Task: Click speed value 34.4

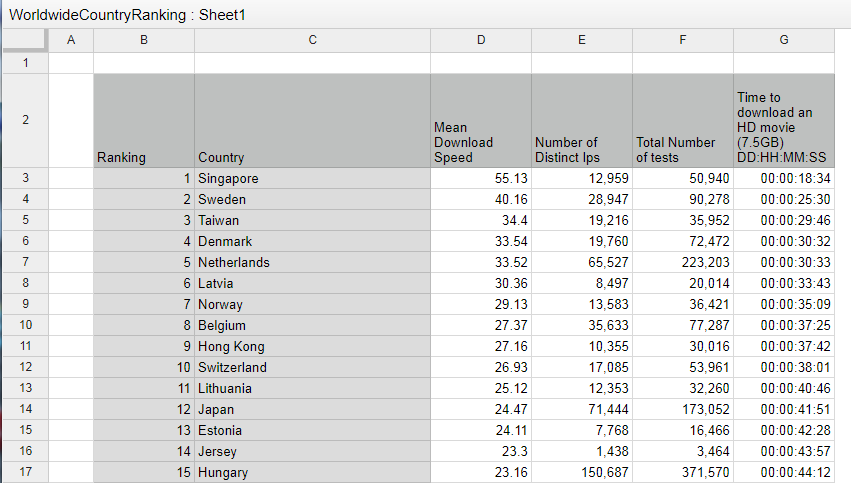Action: (481, 220)
